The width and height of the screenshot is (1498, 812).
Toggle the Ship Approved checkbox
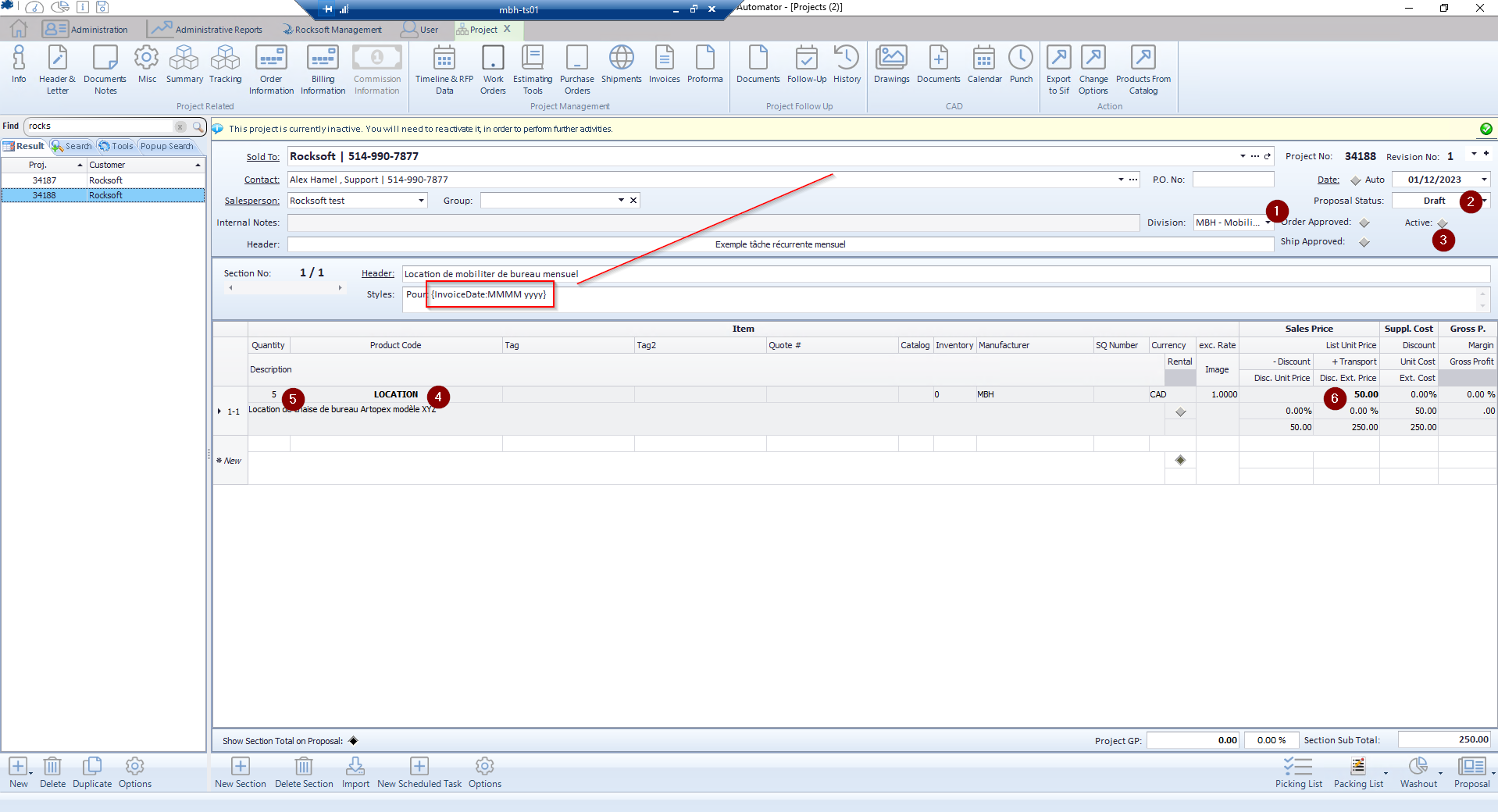(x=1364, y=243)
